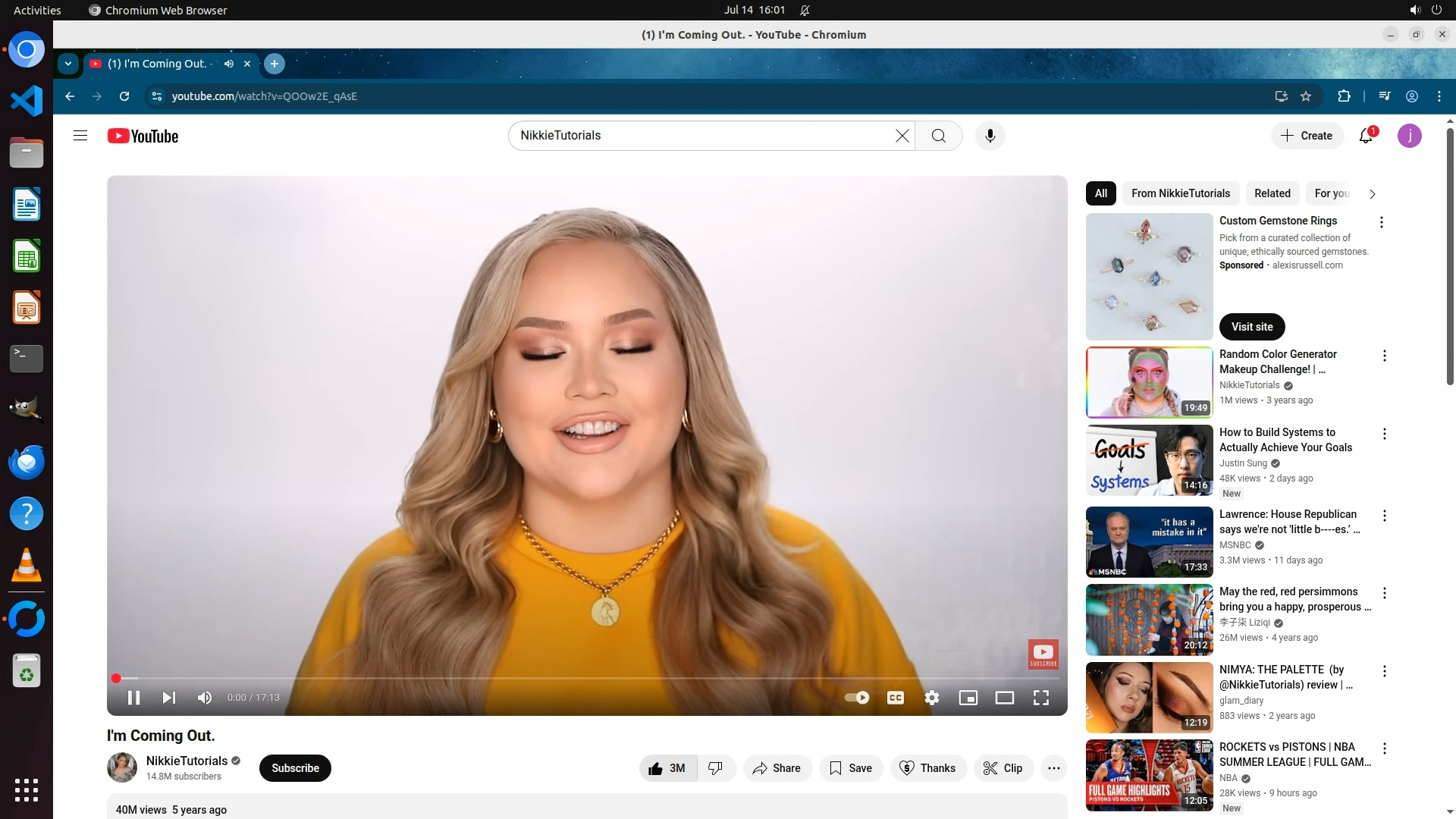Skip to next video
1456x819 pixels.
click(168, 698)
